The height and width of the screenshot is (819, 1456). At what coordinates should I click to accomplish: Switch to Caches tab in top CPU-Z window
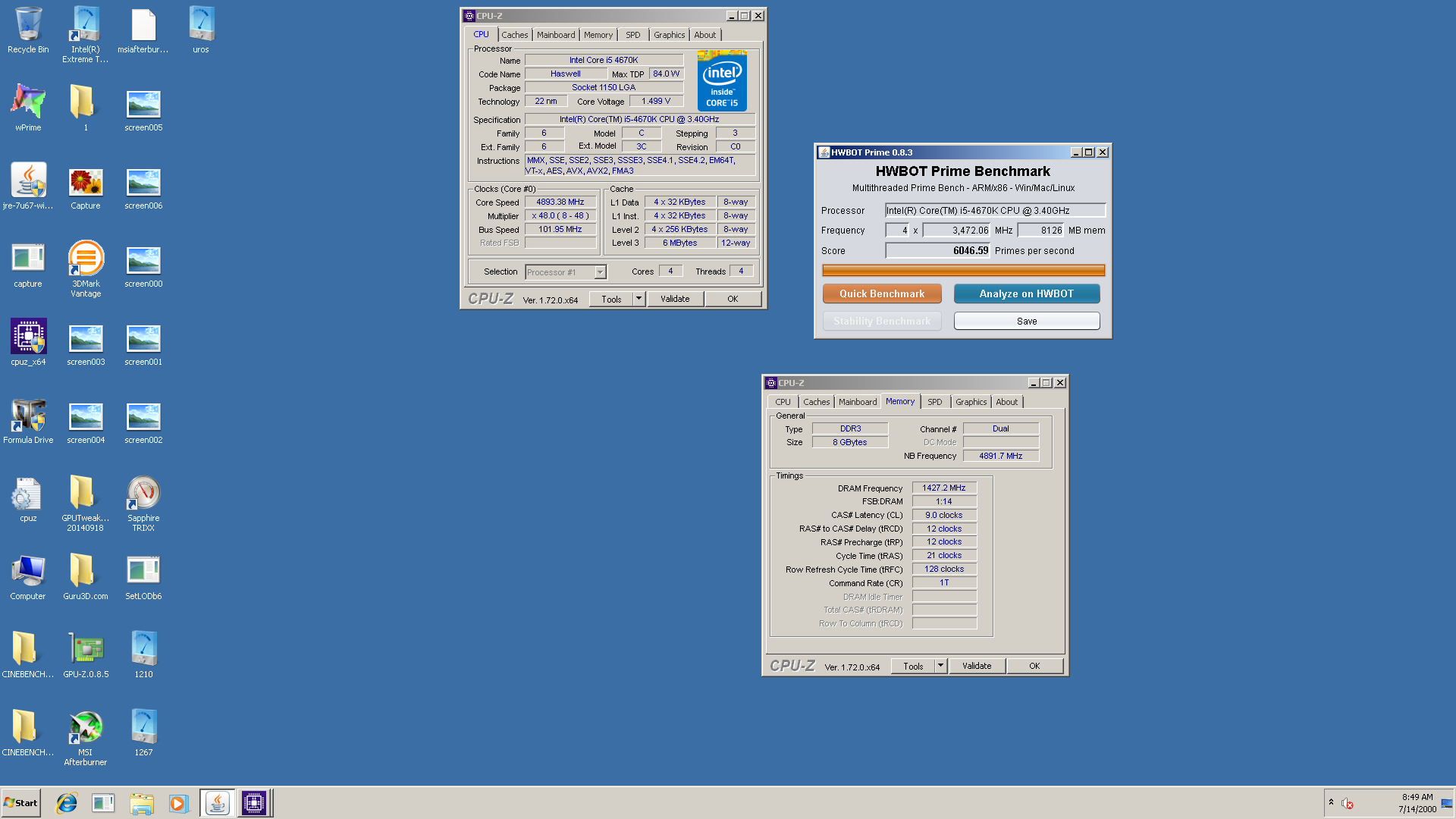tap(514, 35)
